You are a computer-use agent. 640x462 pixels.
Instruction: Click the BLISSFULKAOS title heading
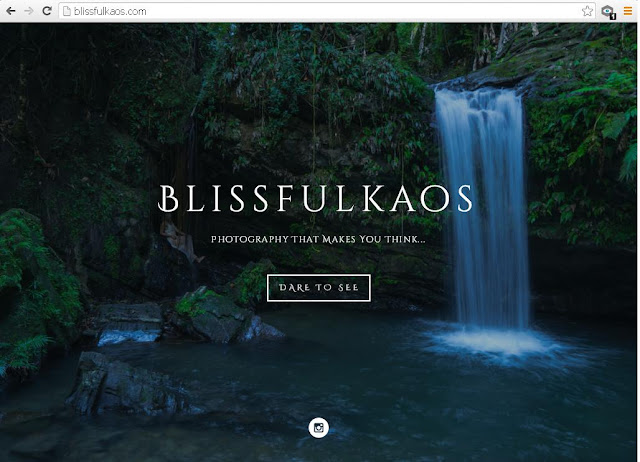[315, 199]
